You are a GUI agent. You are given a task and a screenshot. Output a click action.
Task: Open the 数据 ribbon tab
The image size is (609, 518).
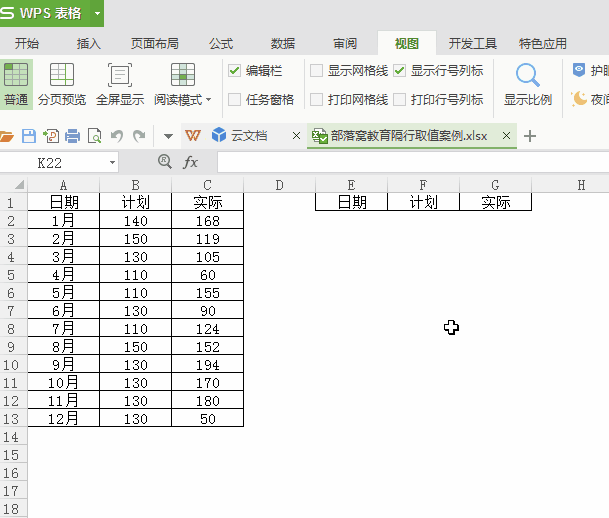283,43
